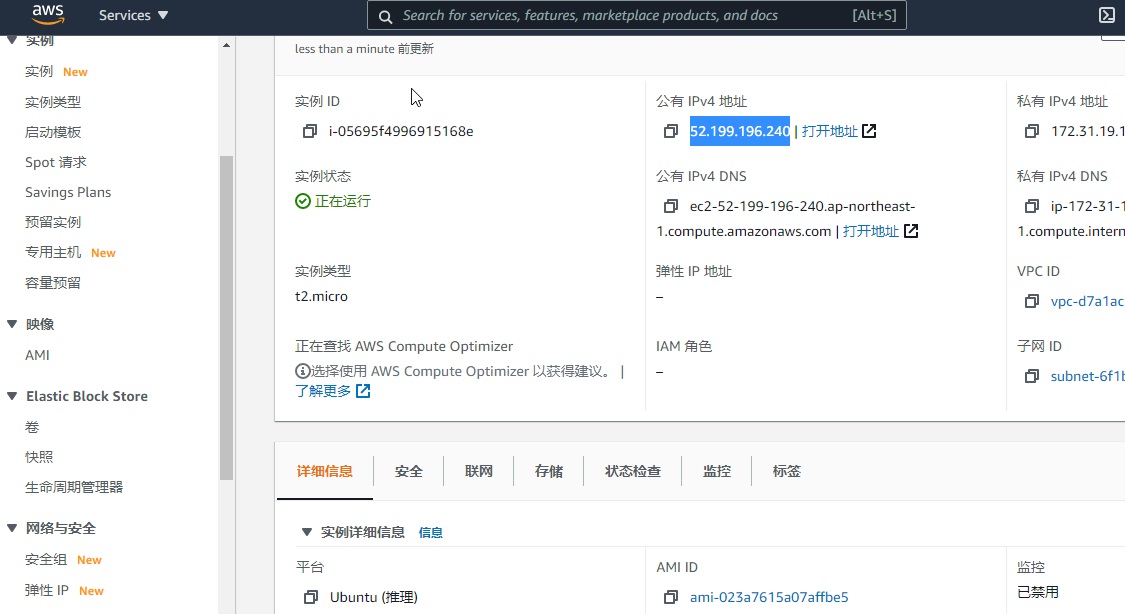Copy the AMI ID

click(x=671, y=597)
